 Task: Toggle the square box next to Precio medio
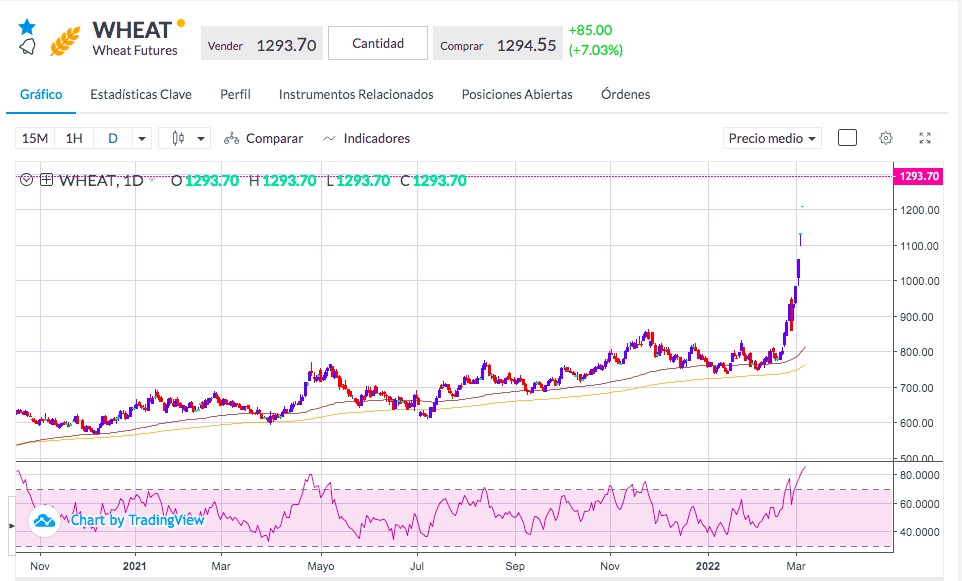(847, 138)
